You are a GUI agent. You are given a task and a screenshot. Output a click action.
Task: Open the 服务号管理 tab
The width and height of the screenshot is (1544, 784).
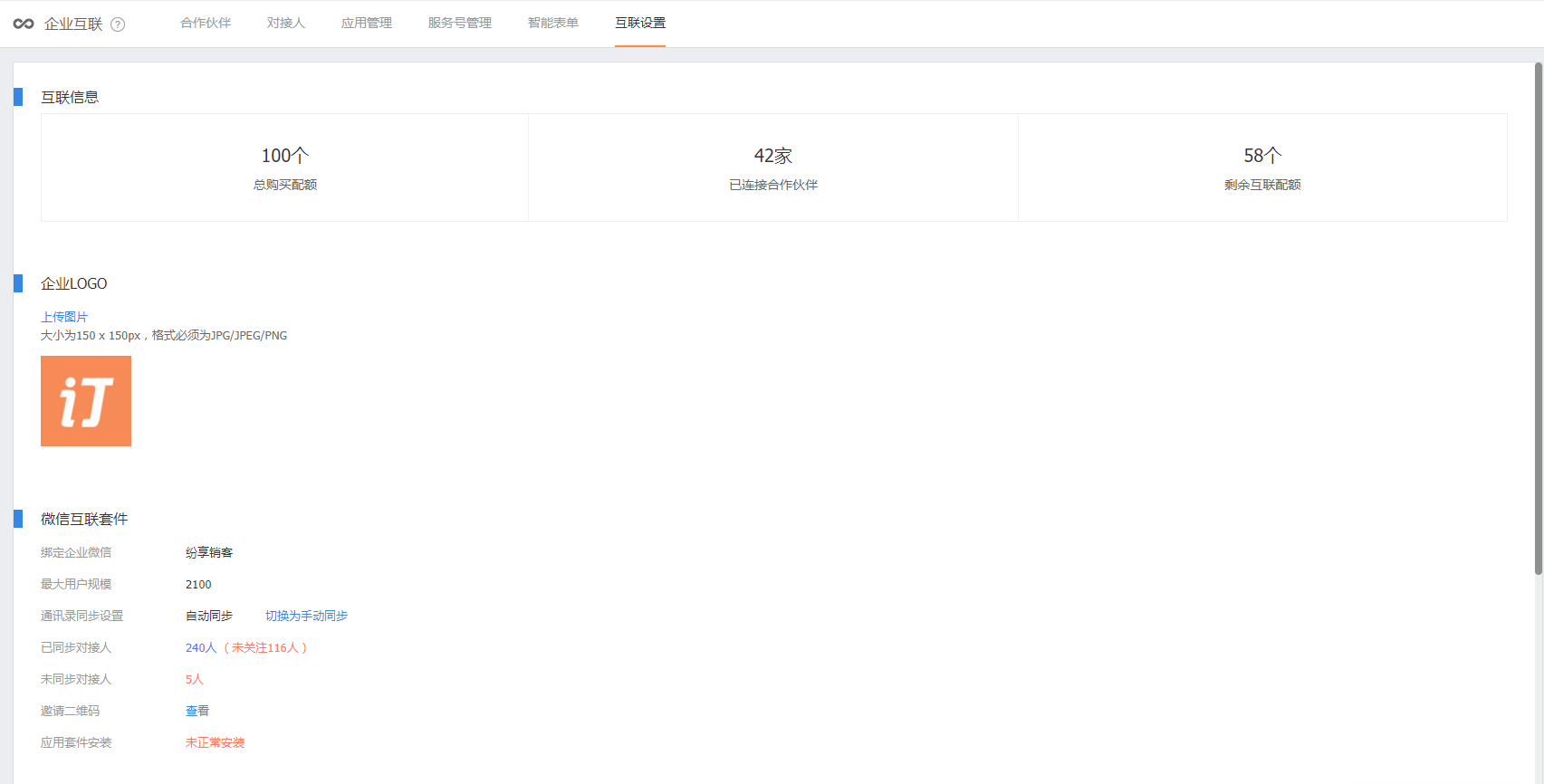460,23
